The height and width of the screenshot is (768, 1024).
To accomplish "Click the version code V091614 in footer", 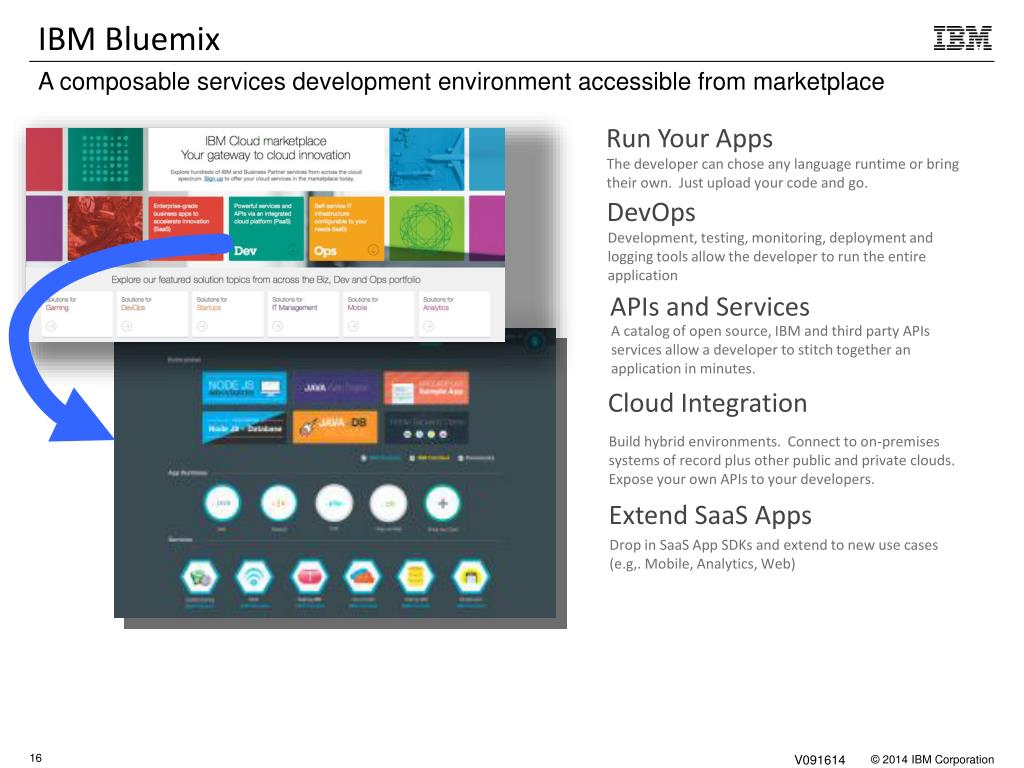I will click(820, 760).
